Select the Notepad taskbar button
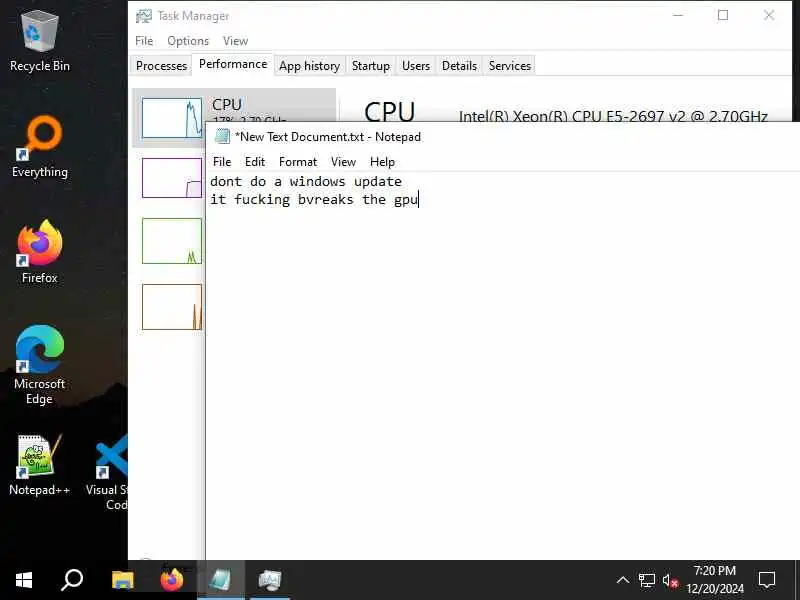 [221, 580]
